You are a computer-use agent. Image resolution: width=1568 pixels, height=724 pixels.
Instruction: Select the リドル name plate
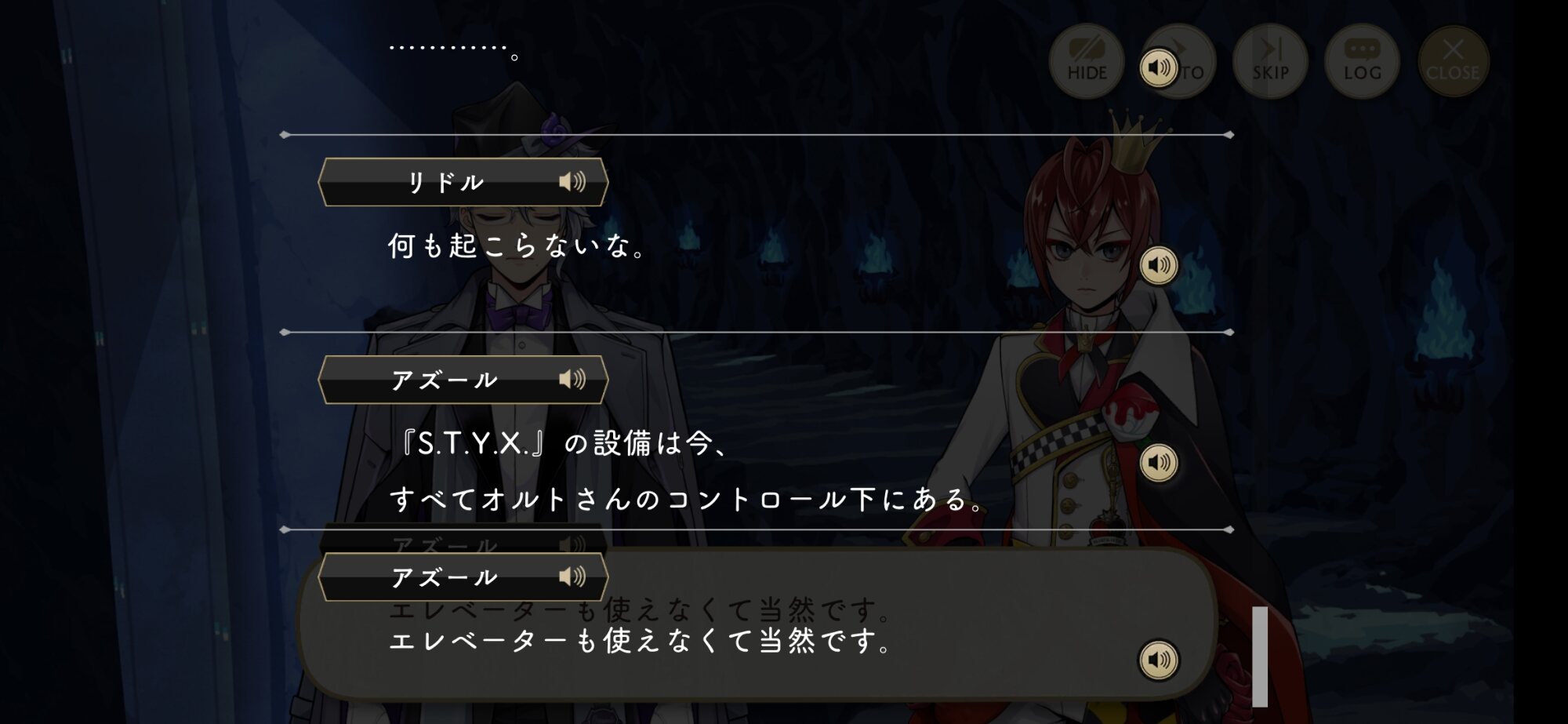463,182
